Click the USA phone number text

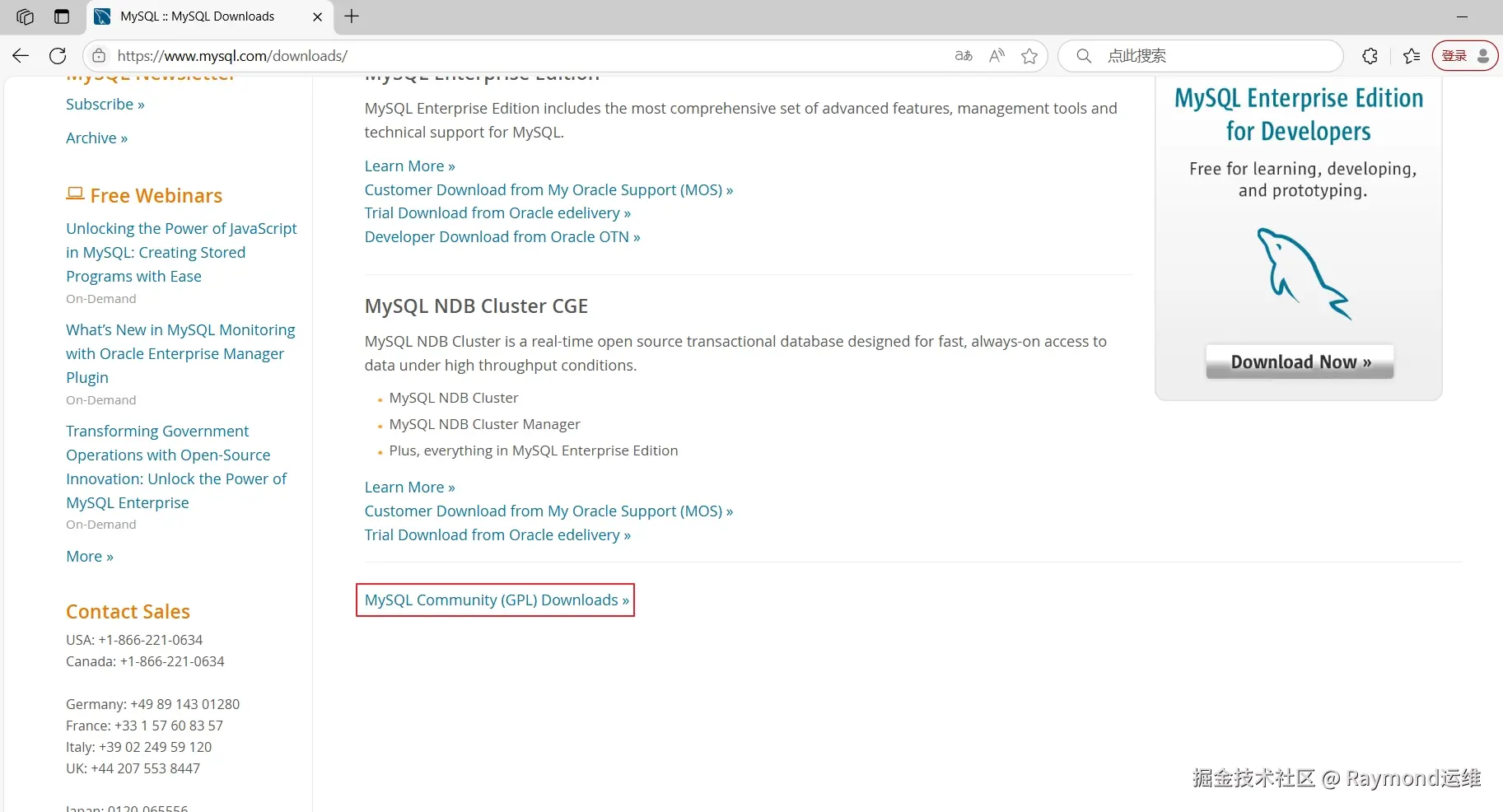pyautogui.click(x=134, y=640)
